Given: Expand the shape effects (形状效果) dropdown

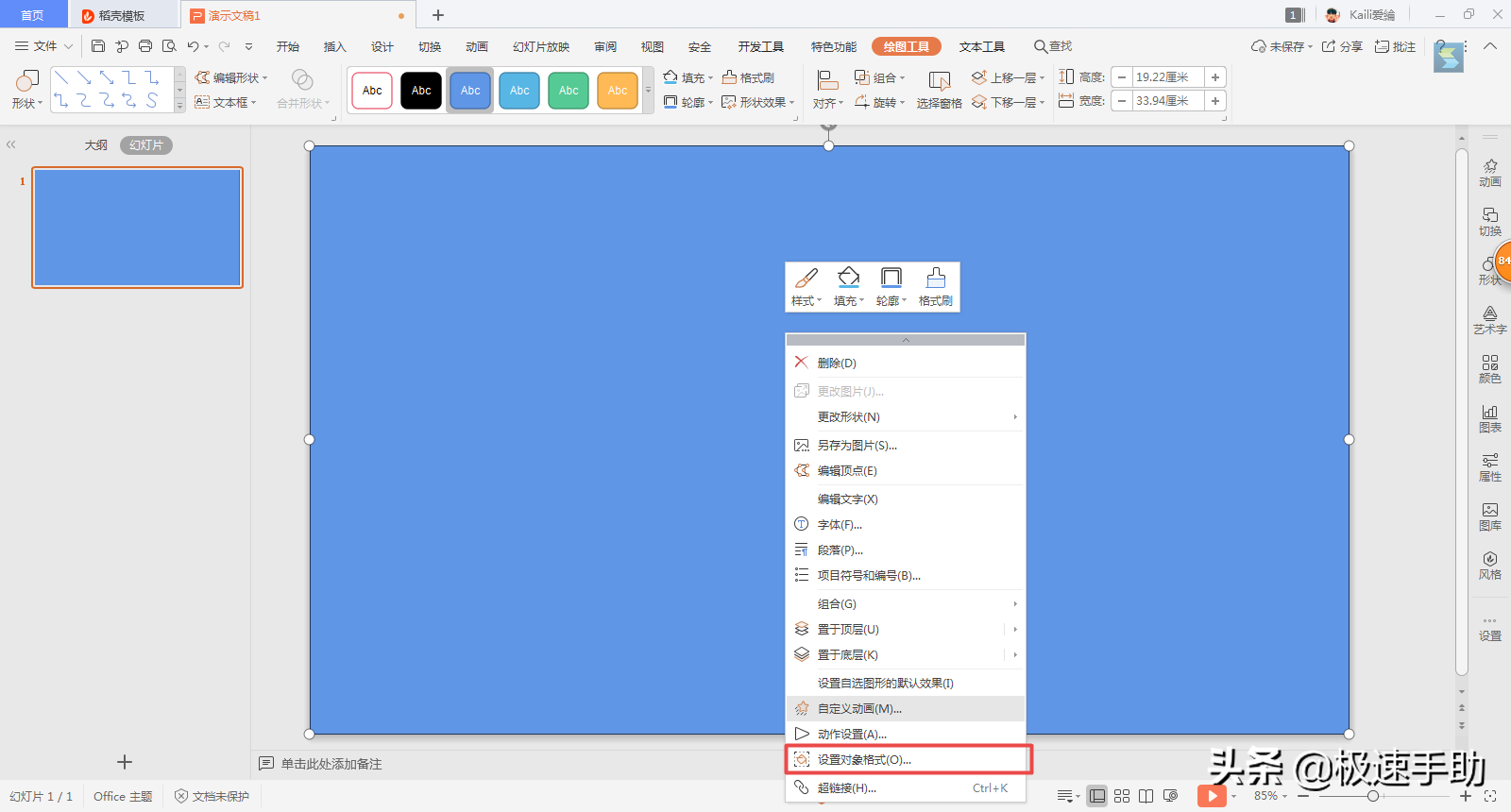Looking at the screenshot, I should tap(758, 102).
